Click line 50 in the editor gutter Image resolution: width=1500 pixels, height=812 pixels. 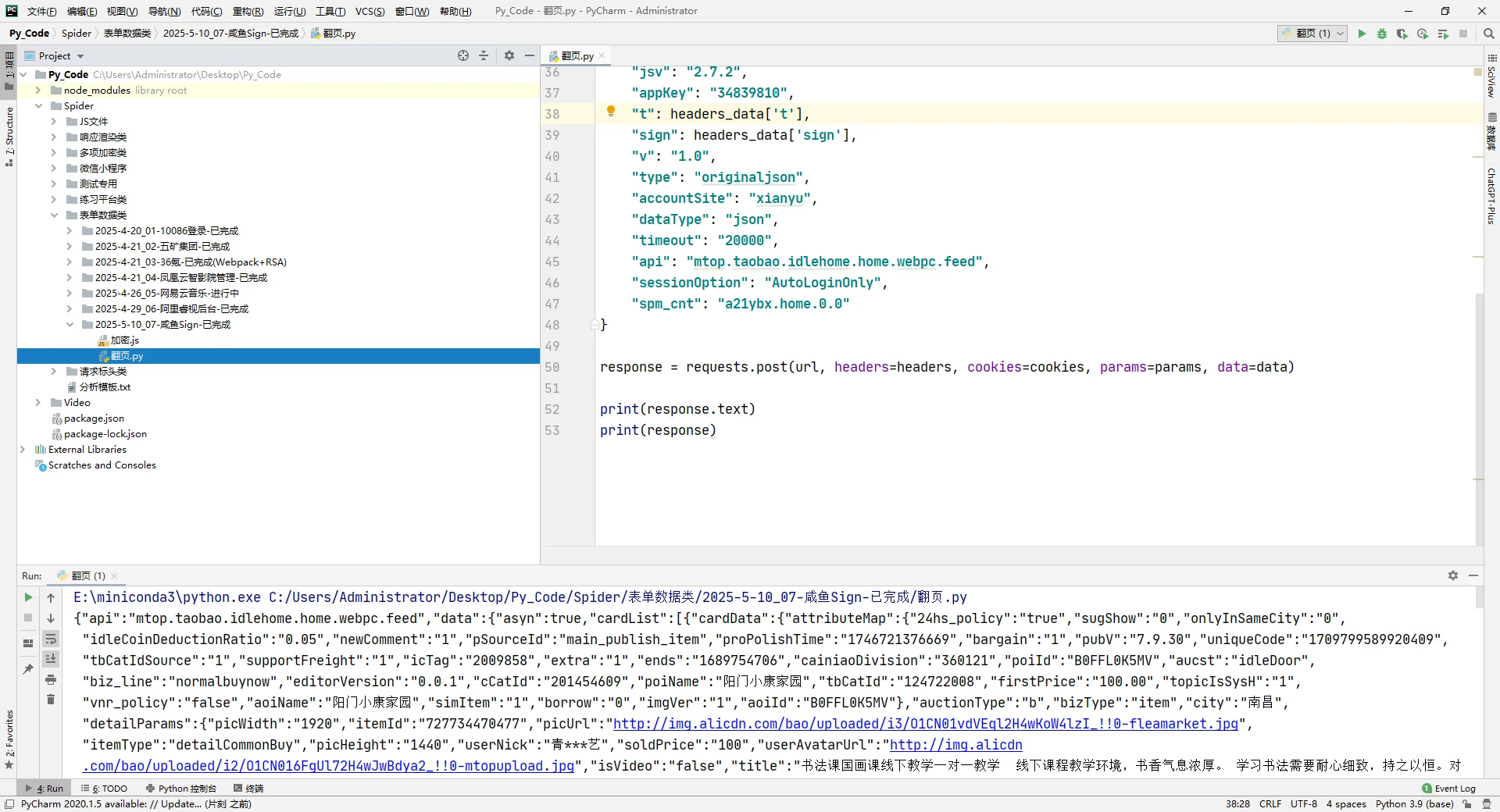(x=552, y=367)
